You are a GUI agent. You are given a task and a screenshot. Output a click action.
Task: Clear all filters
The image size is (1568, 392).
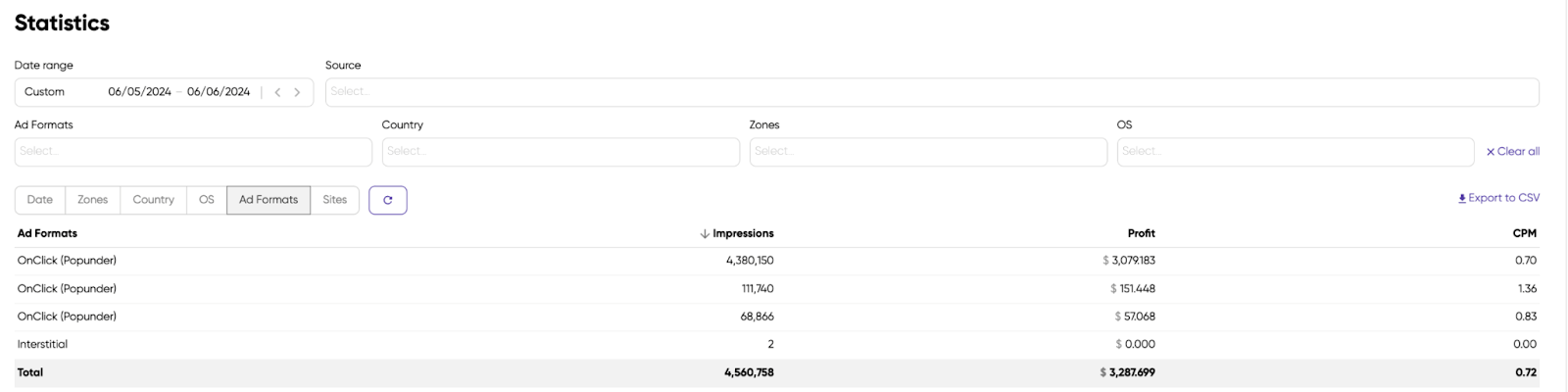tap(1512, 152)
